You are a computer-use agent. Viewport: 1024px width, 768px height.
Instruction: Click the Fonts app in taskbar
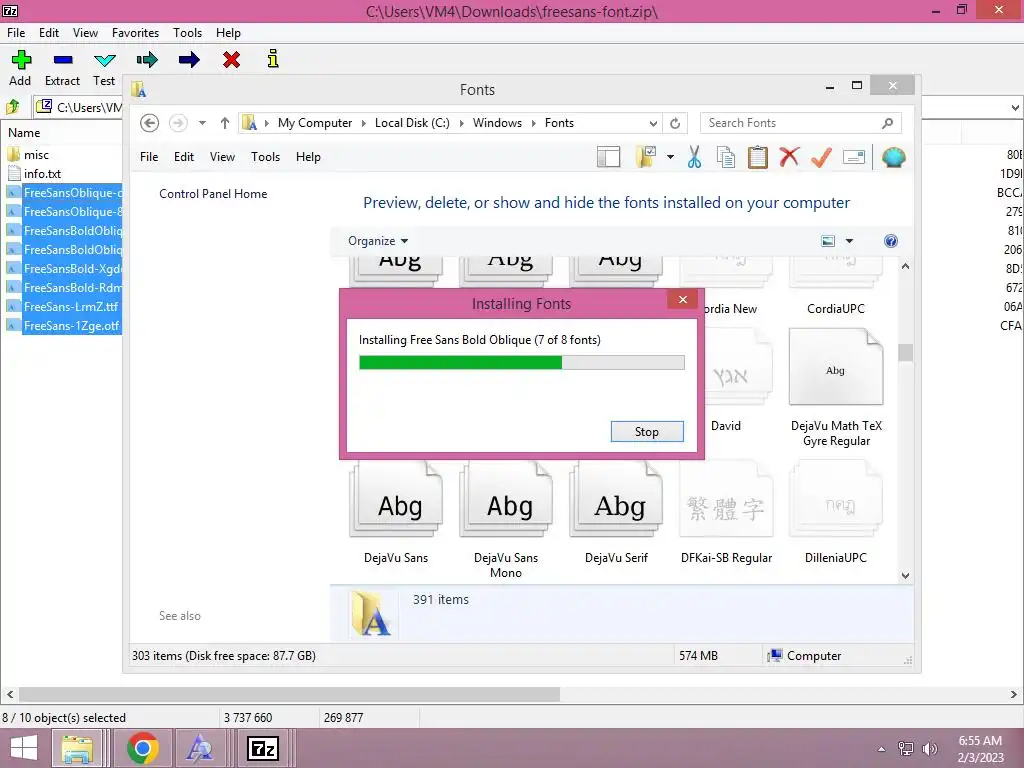tap(199, 748)
